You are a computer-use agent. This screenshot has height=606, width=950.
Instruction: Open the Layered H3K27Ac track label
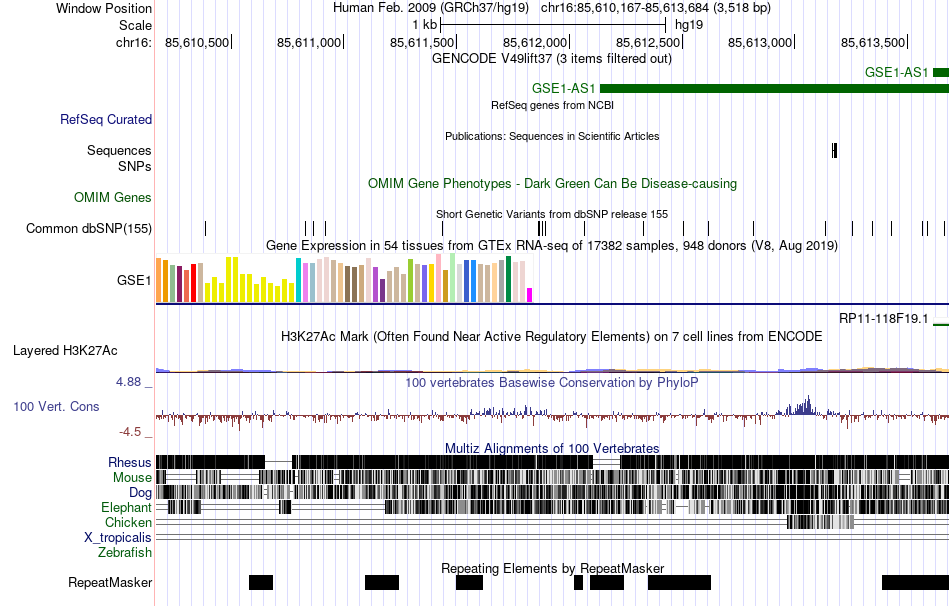65,350
